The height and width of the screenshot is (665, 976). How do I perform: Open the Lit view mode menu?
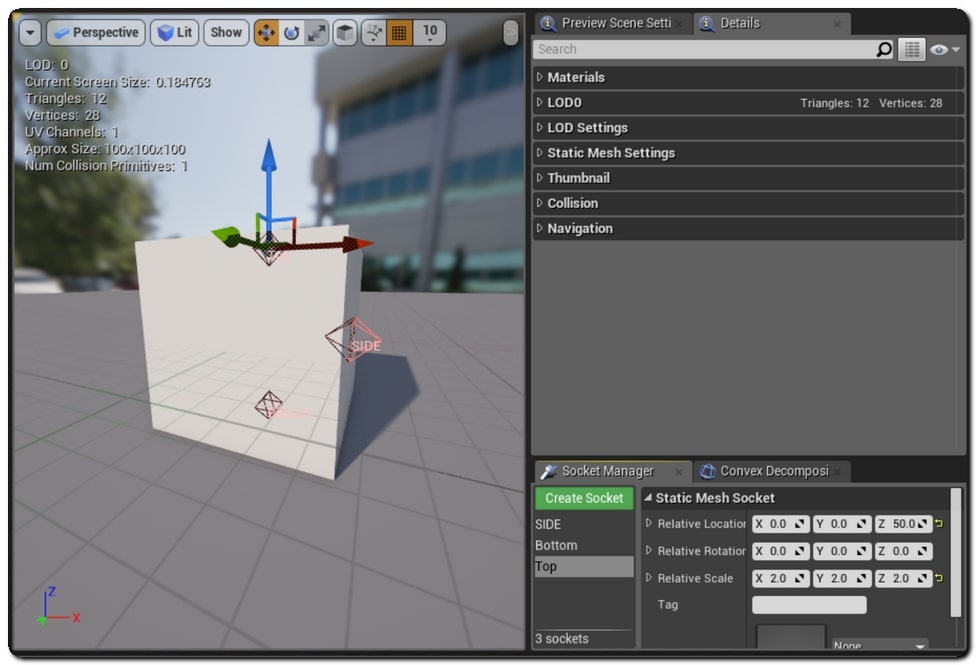[175, 32]
